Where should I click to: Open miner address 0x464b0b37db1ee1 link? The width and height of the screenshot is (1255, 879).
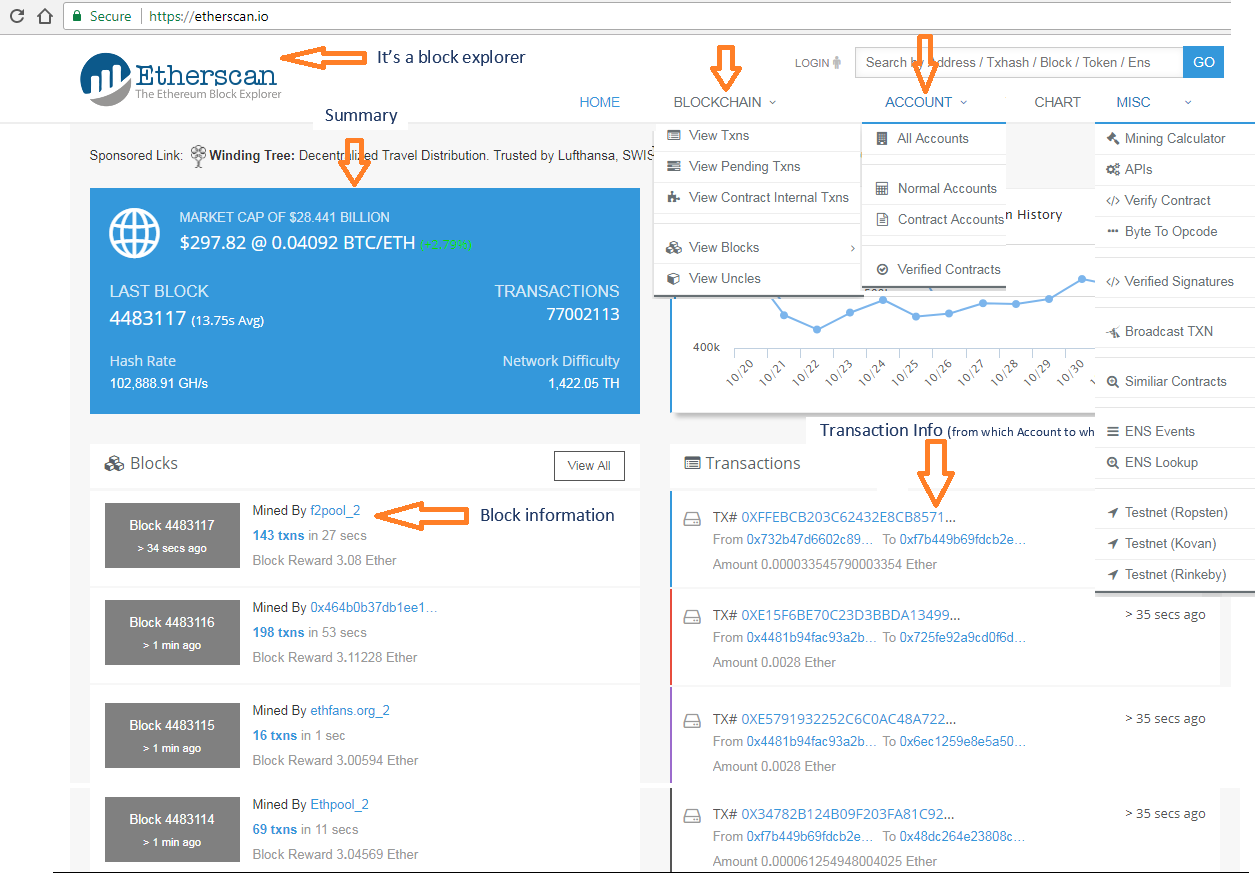(374, 608)
